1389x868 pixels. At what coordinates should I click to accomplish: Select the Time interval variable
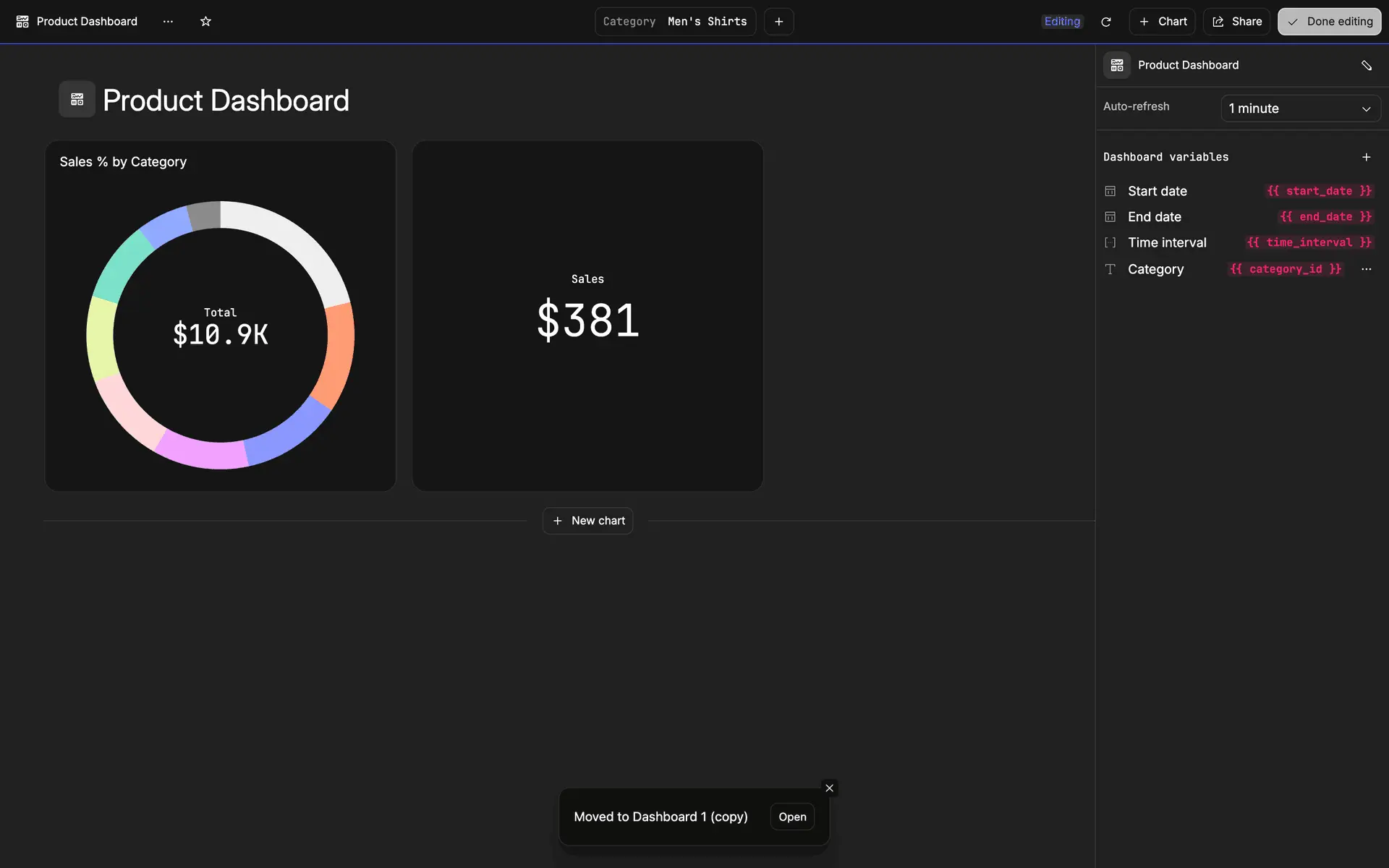click(x=1166, y=242)
